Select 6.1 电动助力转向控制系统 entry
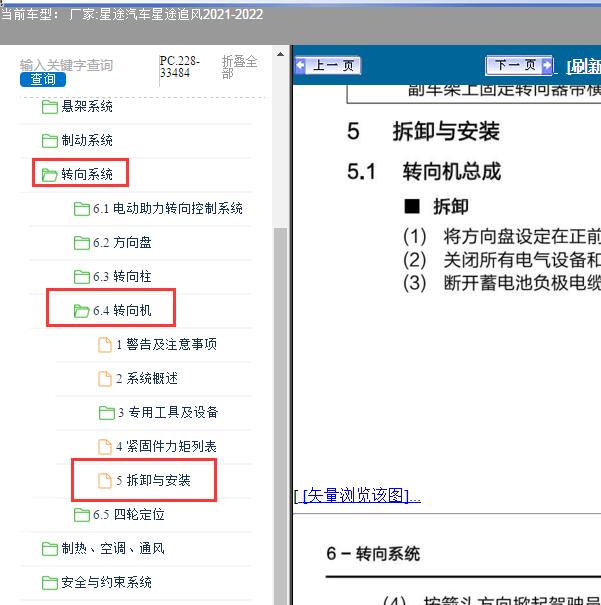Viewport: 601px width, 605px height. point(168,208)
